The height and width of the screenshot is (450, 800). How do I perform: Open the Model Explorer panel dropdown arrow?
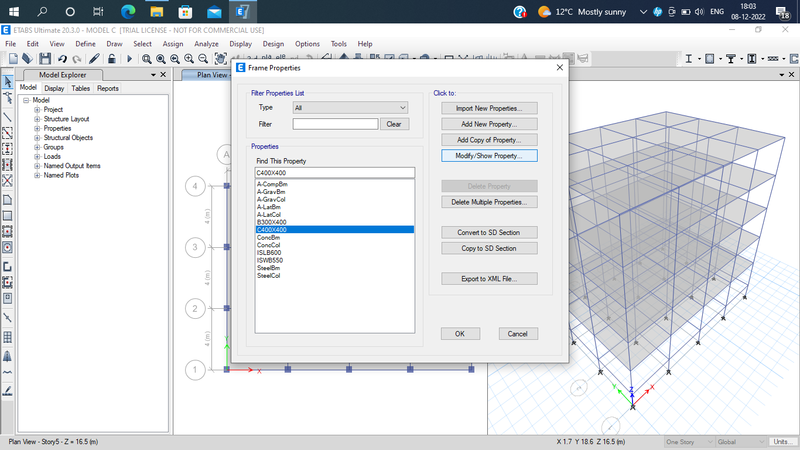pos(153,74)
